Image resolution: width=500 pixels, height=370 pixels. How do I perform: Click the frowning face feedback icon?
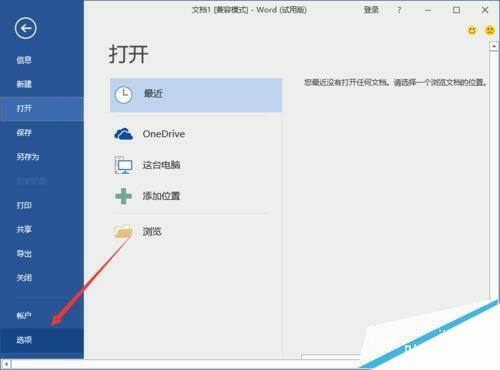pyautogui.click(x=490, y=31)
